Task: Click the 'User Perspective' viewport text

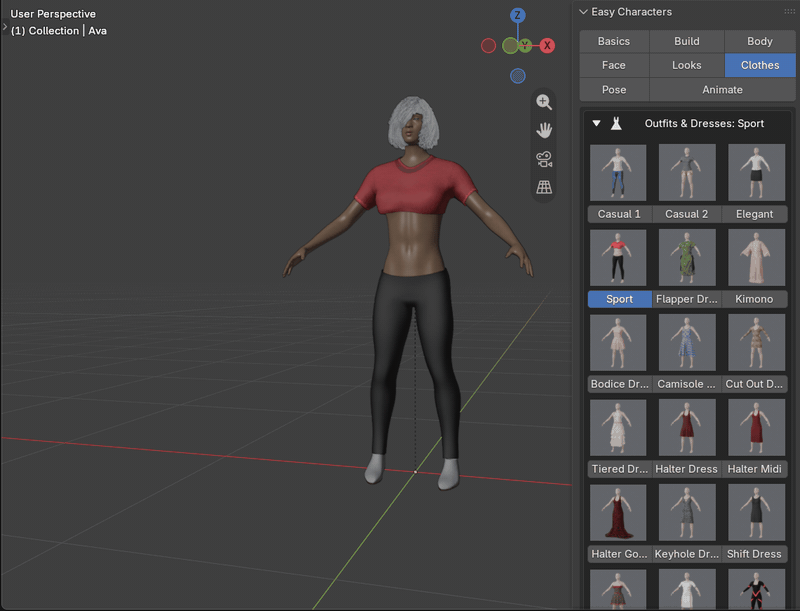Action: 53,14
